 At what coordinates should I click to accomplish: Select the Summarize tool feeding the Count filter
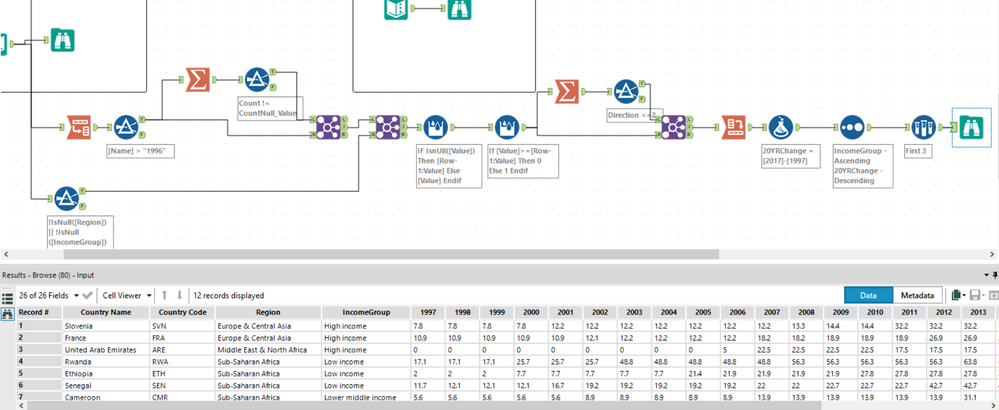(198, 80)
